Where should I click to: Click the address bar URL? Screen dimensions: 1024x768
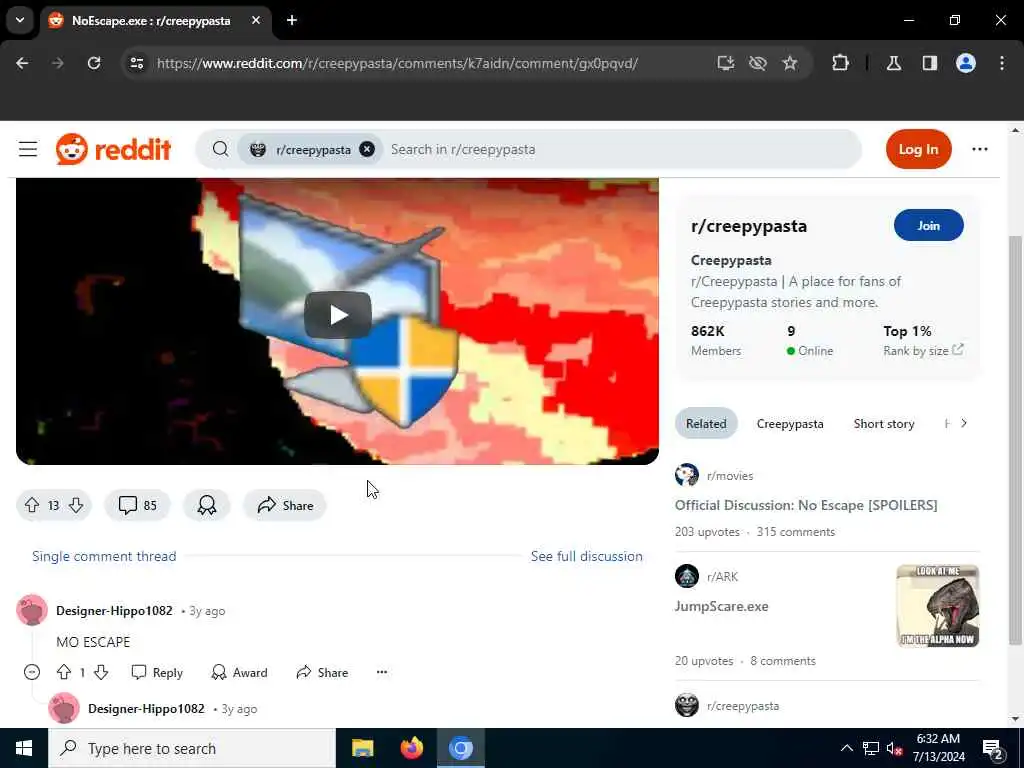pyautogui.click(x=397, y=63)
